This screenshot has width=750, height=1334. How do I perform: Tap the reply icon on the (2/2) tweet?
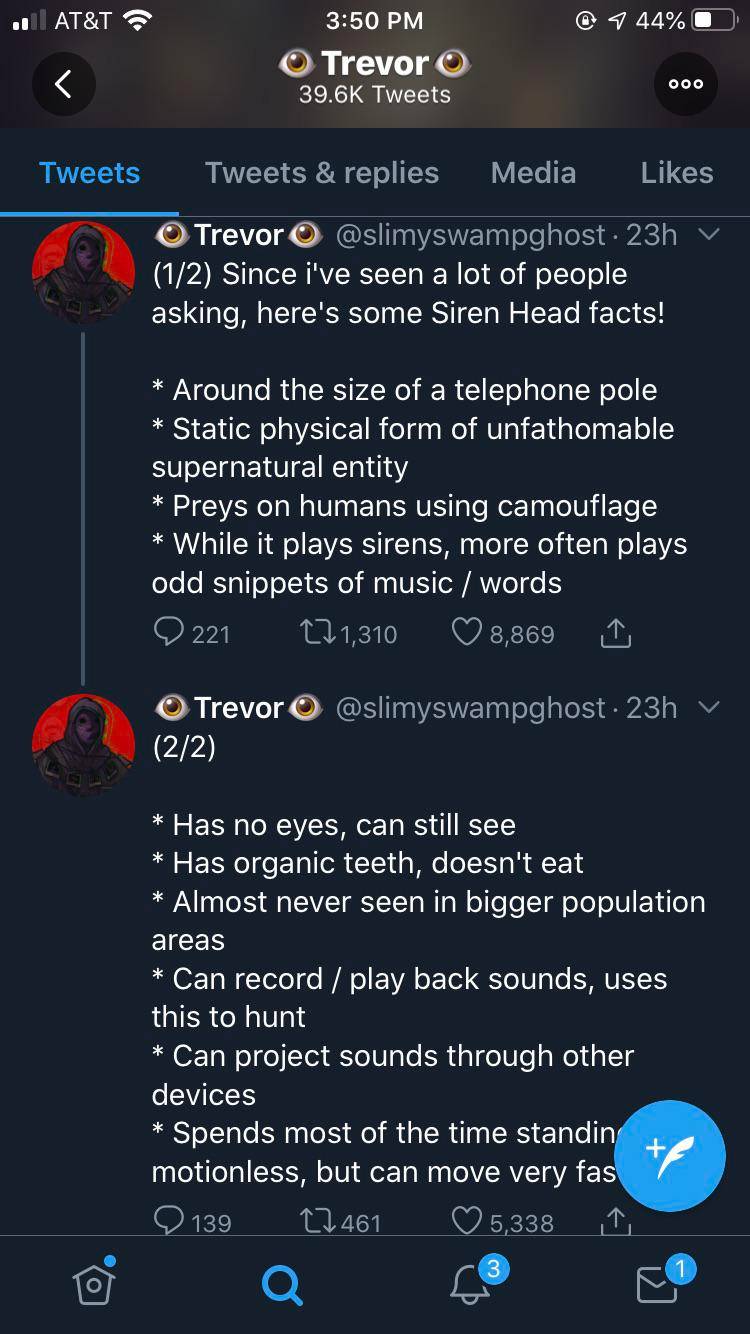point(166,1221)
